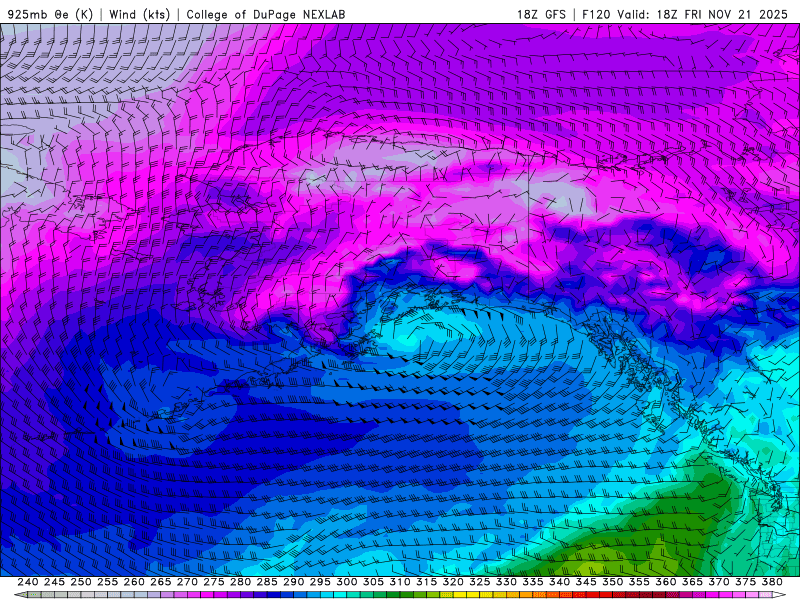Select the 280 value on the color scale
Screen dimensions: 800x600
tap(240, 582)
